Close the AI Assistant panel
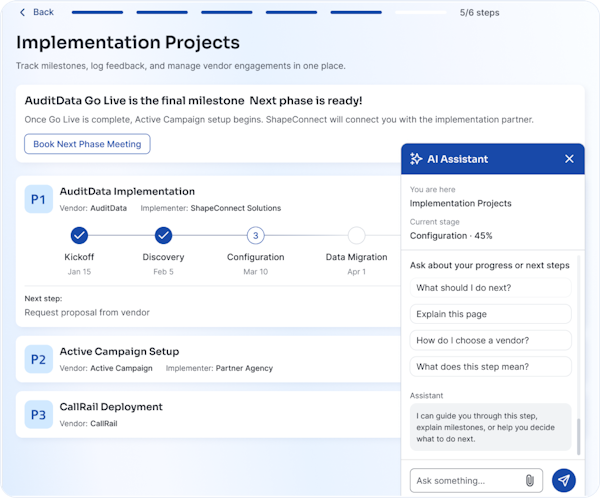This screenshot has width=600, height=498. [569, 159]
